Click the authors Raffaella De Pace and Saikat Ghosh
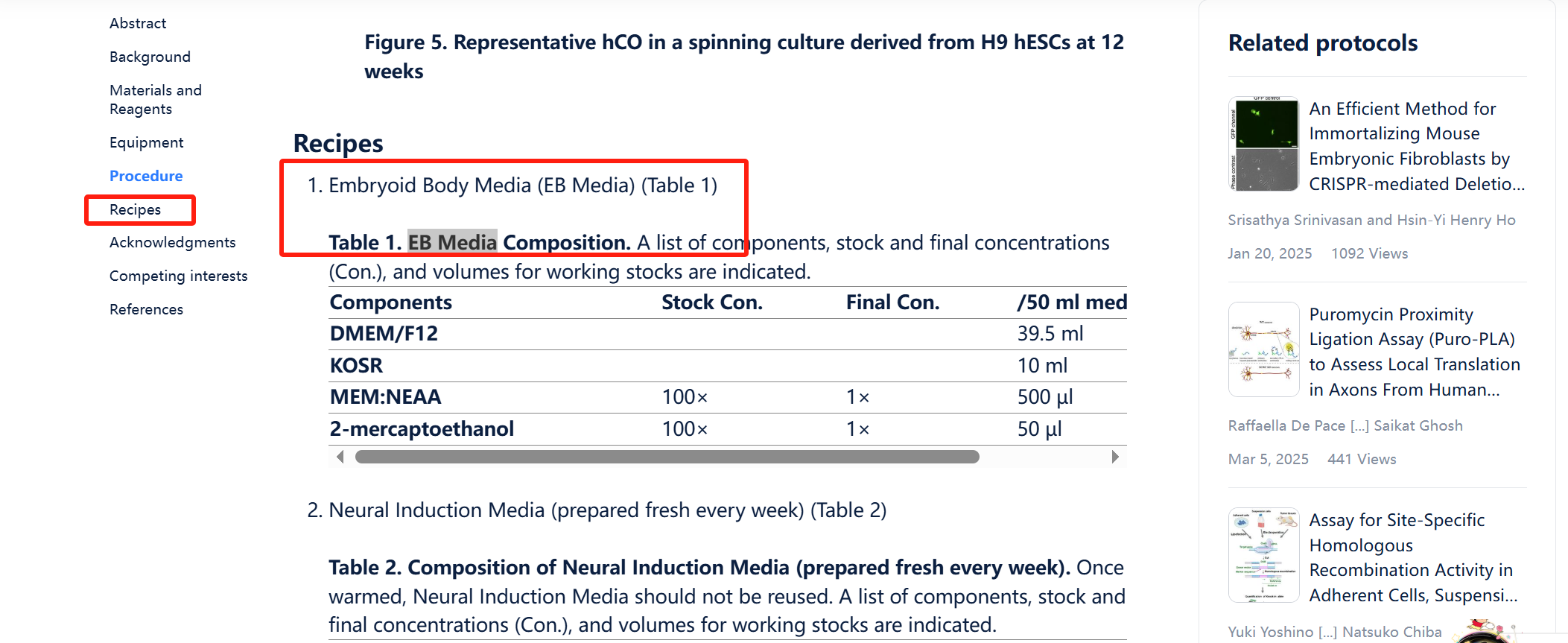This screenshot has height=643, width=1568. [1345, 425]
